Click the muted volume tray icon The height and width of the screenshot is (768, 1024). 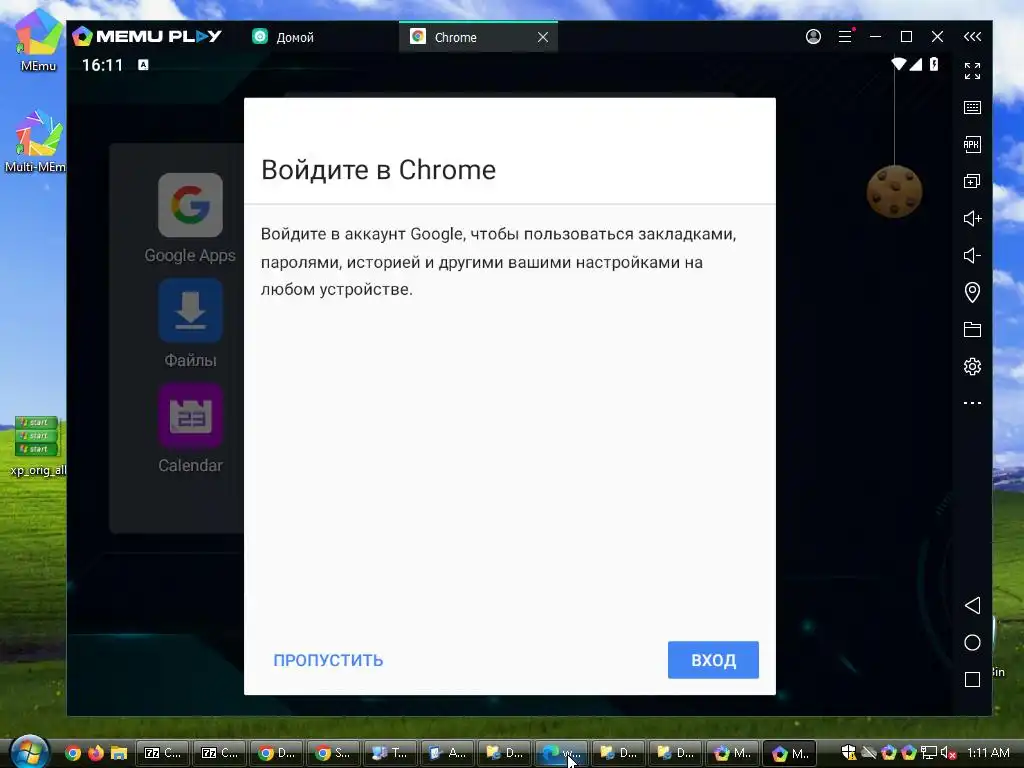[948, 753]
